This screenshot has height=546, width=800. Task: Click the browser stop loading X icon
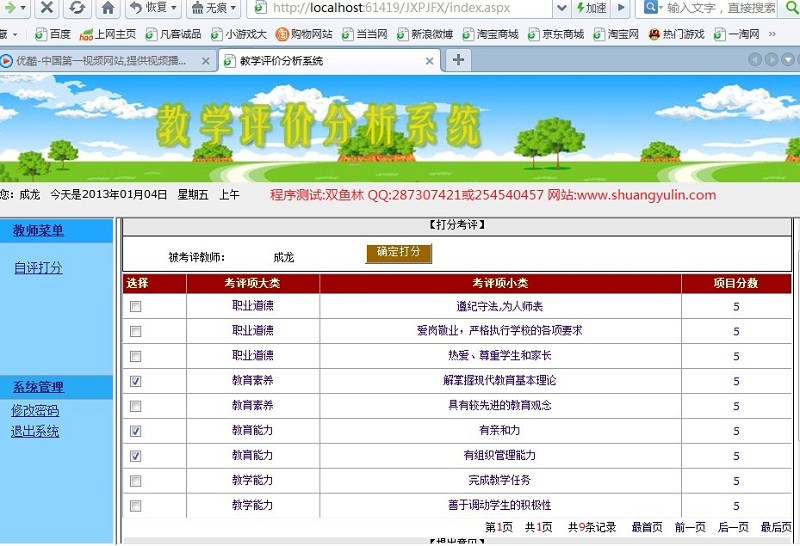[x=47, y=8]
